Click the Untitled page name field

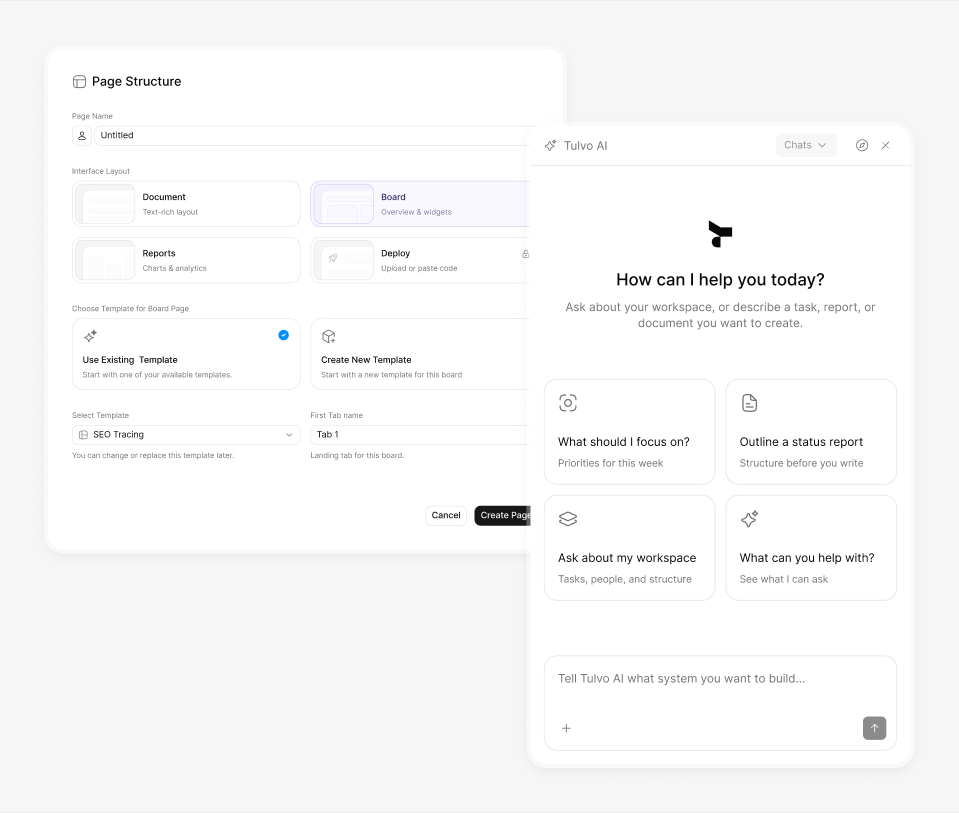tap(312, 135)
